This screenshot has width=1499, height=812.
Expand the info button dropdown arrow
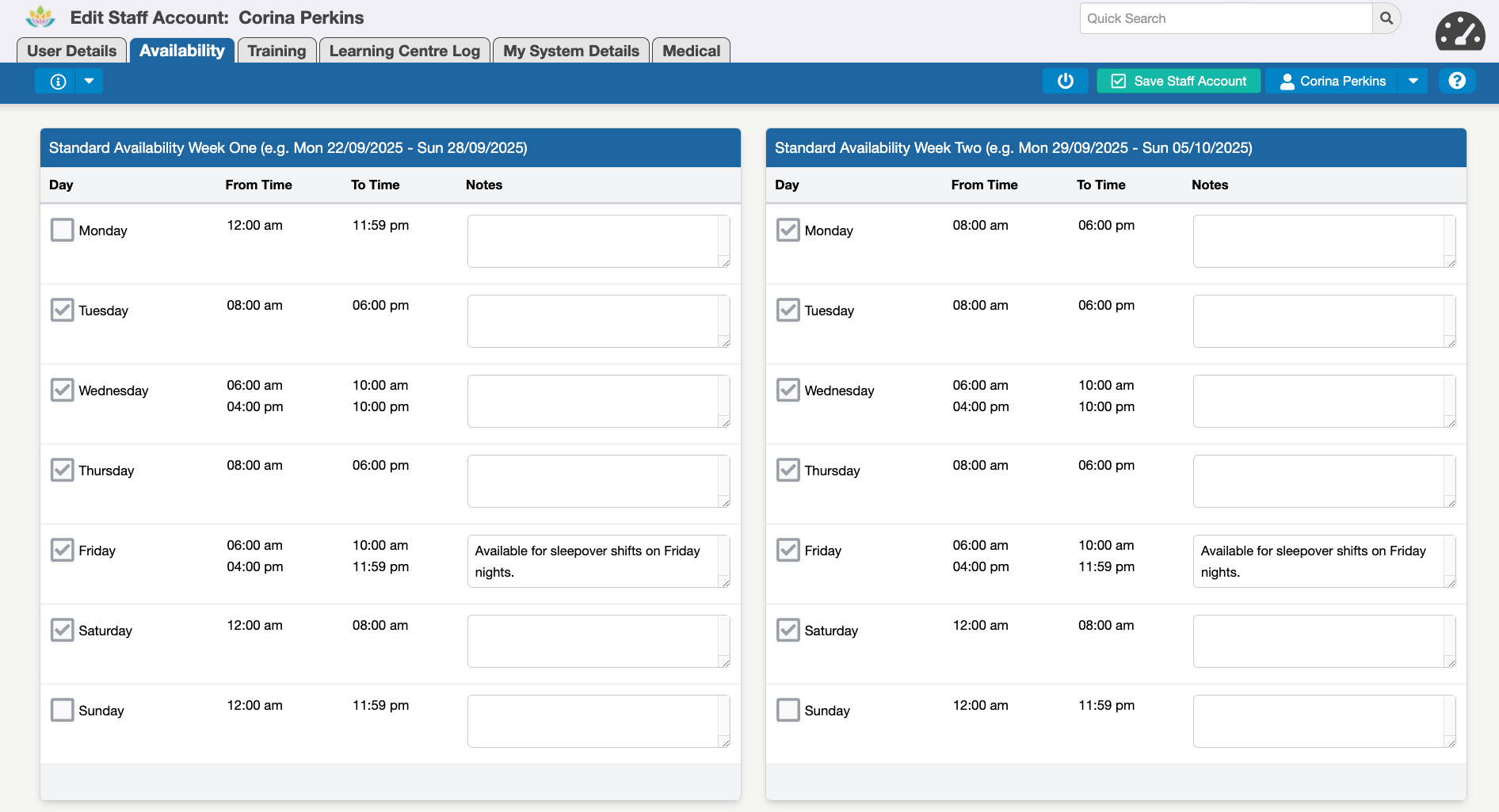(90, 81)
